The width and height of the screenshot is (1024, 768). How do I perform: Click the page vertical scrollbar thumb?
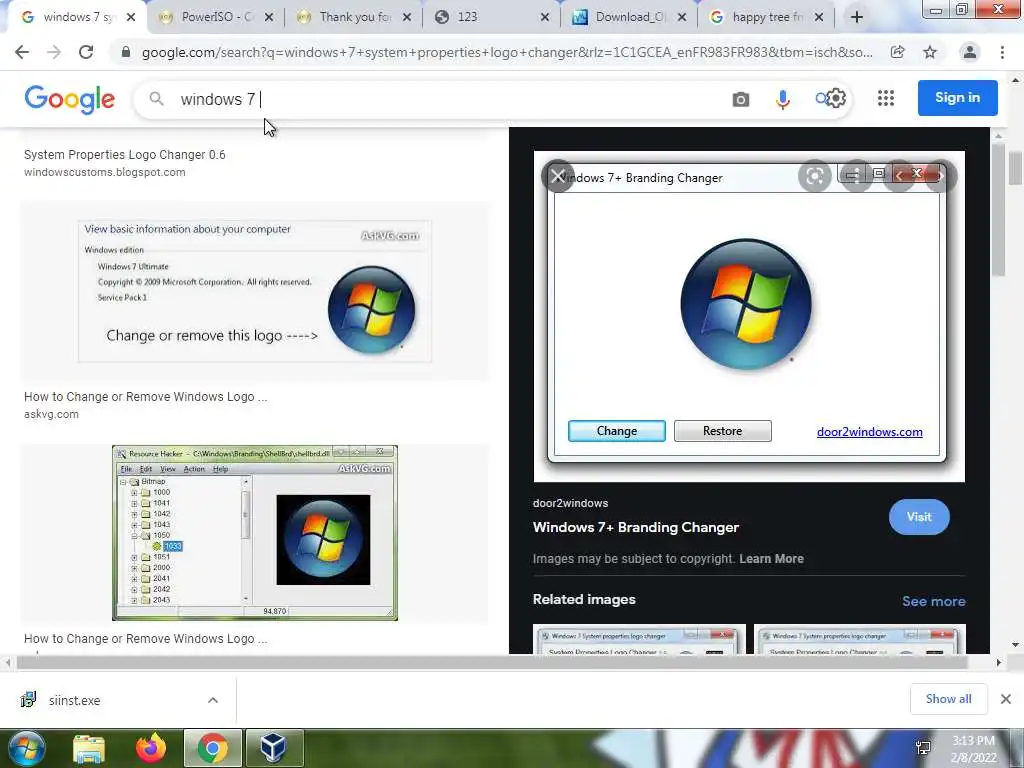click(1015, 168)
